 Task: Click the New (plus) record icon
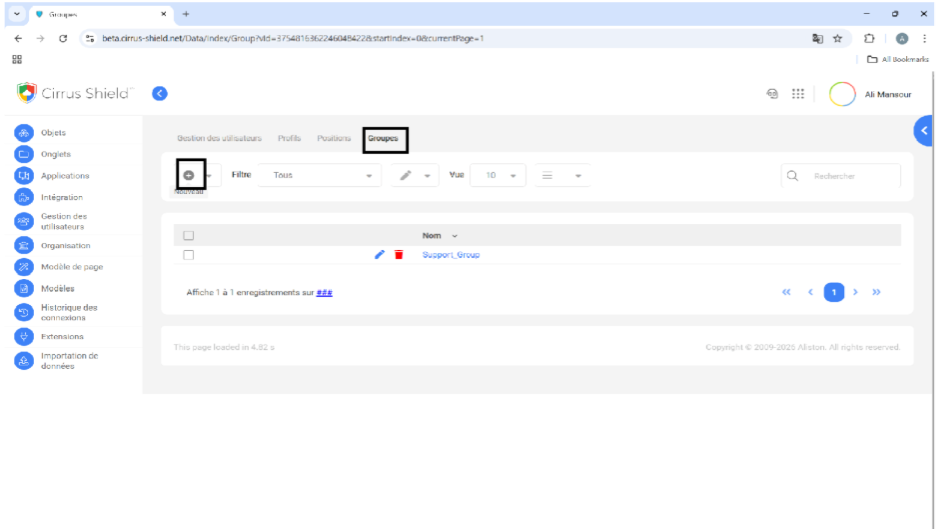[x=189, y=175]
